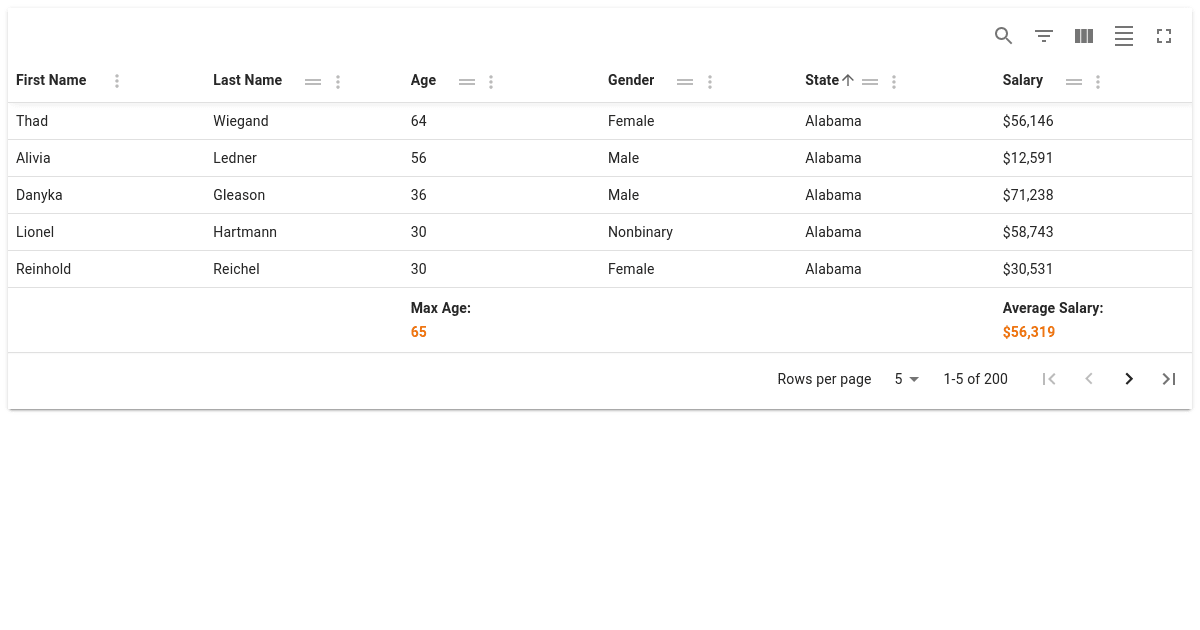Open Gender column actions menu
Image resolution: width=1200 pixels, height=630 pixels.
coord(710,82)
